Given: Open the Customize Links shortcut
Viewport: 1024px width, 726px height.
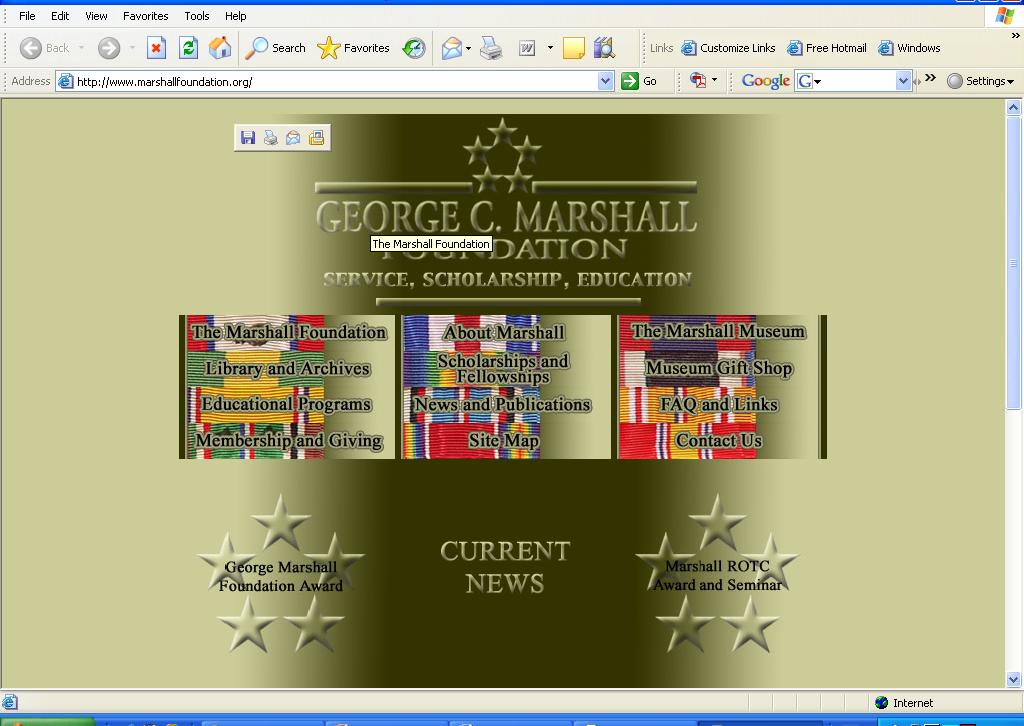Looking at the screenshot, I should 728,48.
